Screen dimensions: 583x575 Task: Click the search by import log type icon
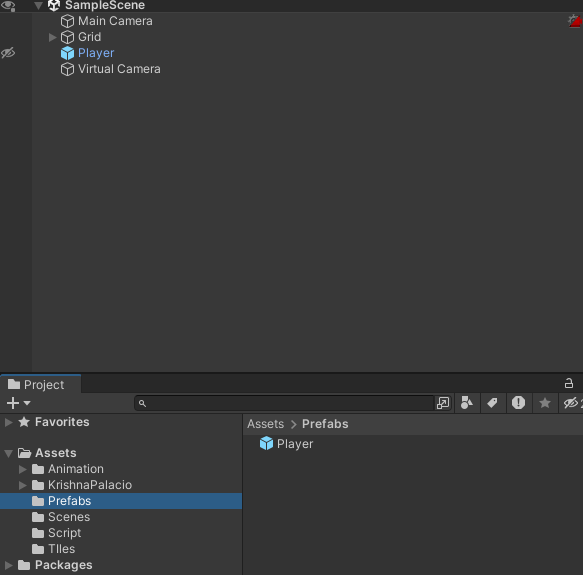click(x=518, y=403)
